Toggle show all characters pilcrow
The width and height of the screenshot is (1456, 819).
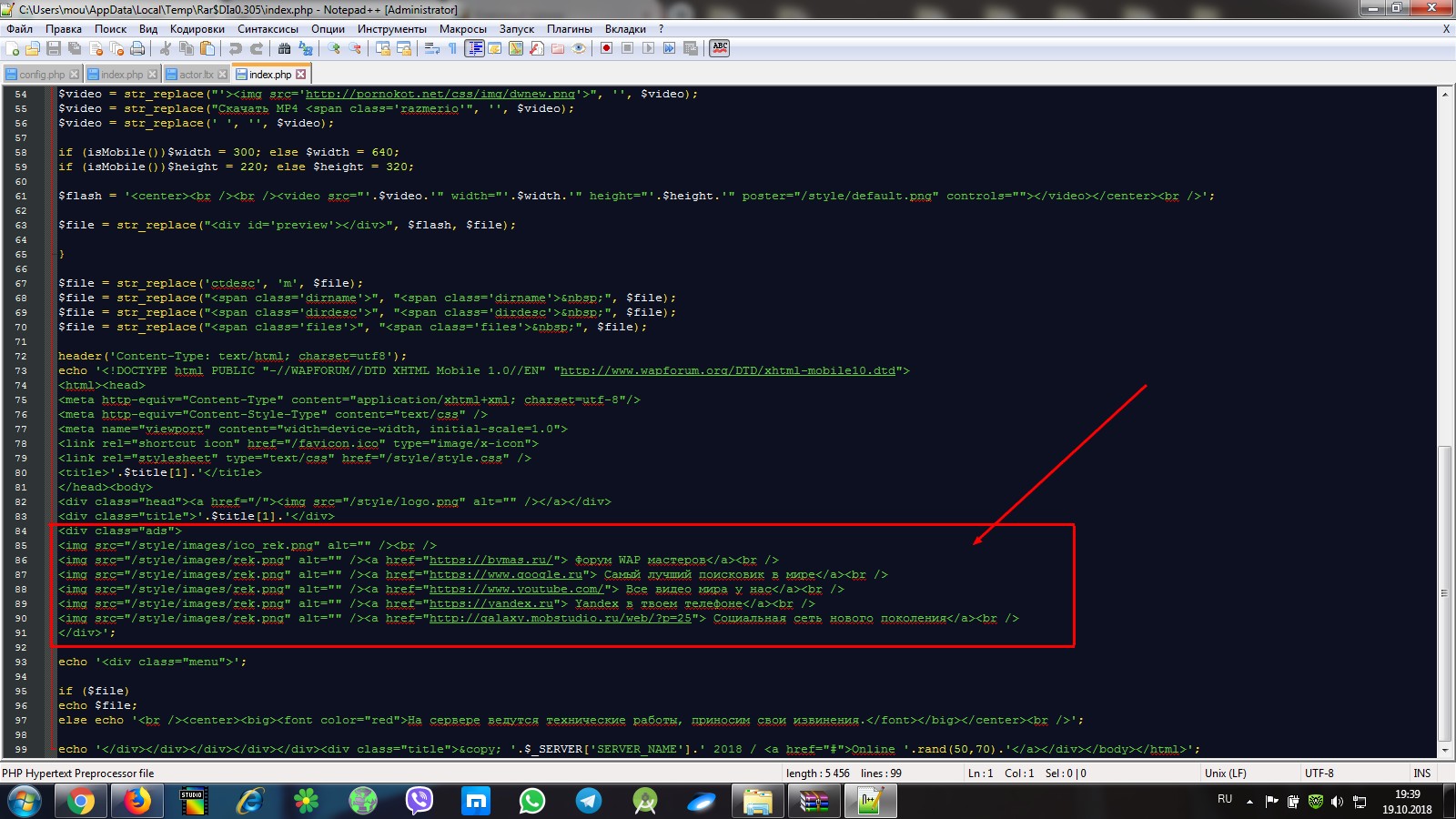click(x=452, y=48)
